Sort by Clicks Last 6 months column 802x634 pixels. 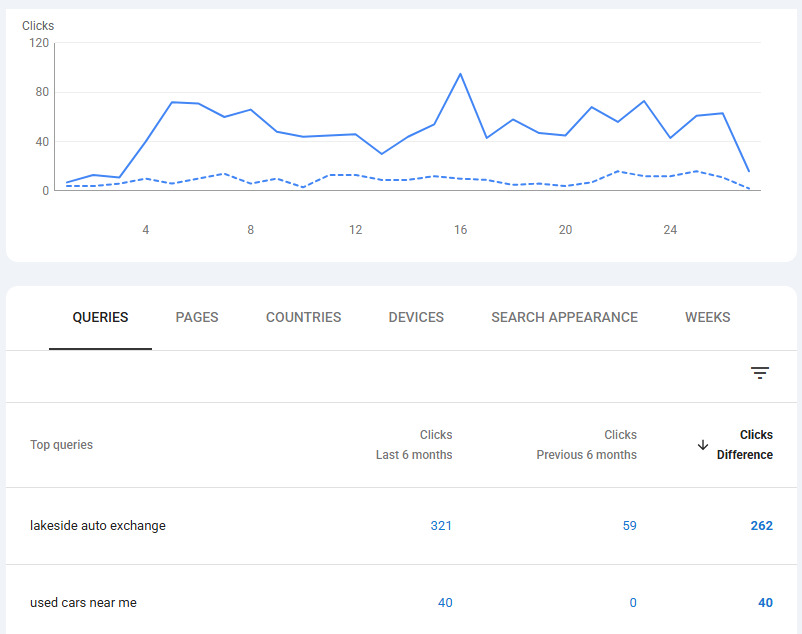[414, 445]
